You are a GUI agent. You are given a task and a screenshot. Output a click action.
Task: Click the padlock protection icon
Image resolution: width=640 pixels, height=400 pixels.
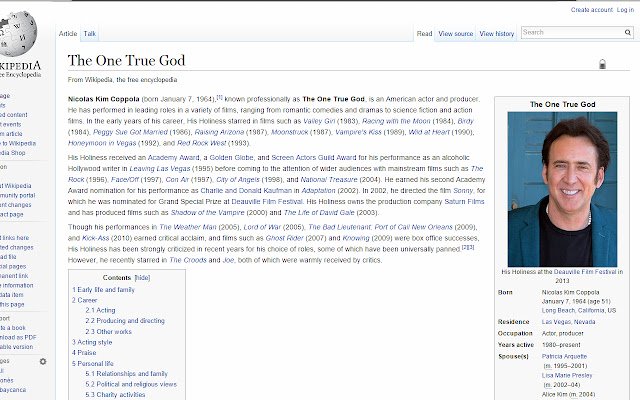click(602, 64)
